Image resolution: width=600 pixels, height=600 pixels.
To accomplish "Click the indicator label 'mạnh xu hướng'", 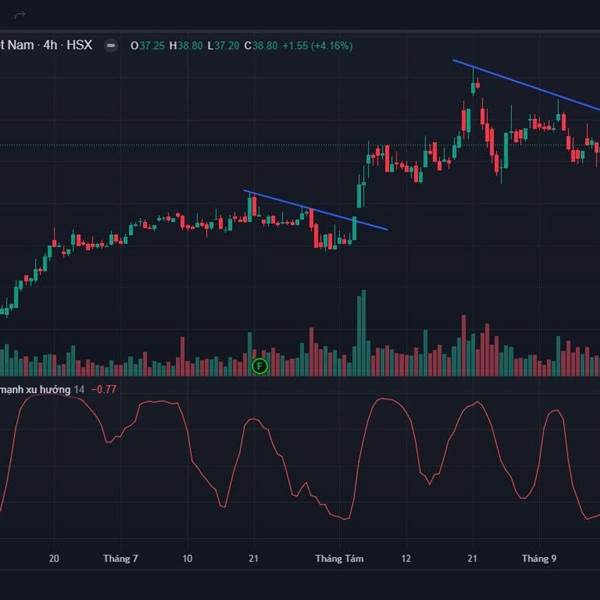I will [x=35, y=390].
